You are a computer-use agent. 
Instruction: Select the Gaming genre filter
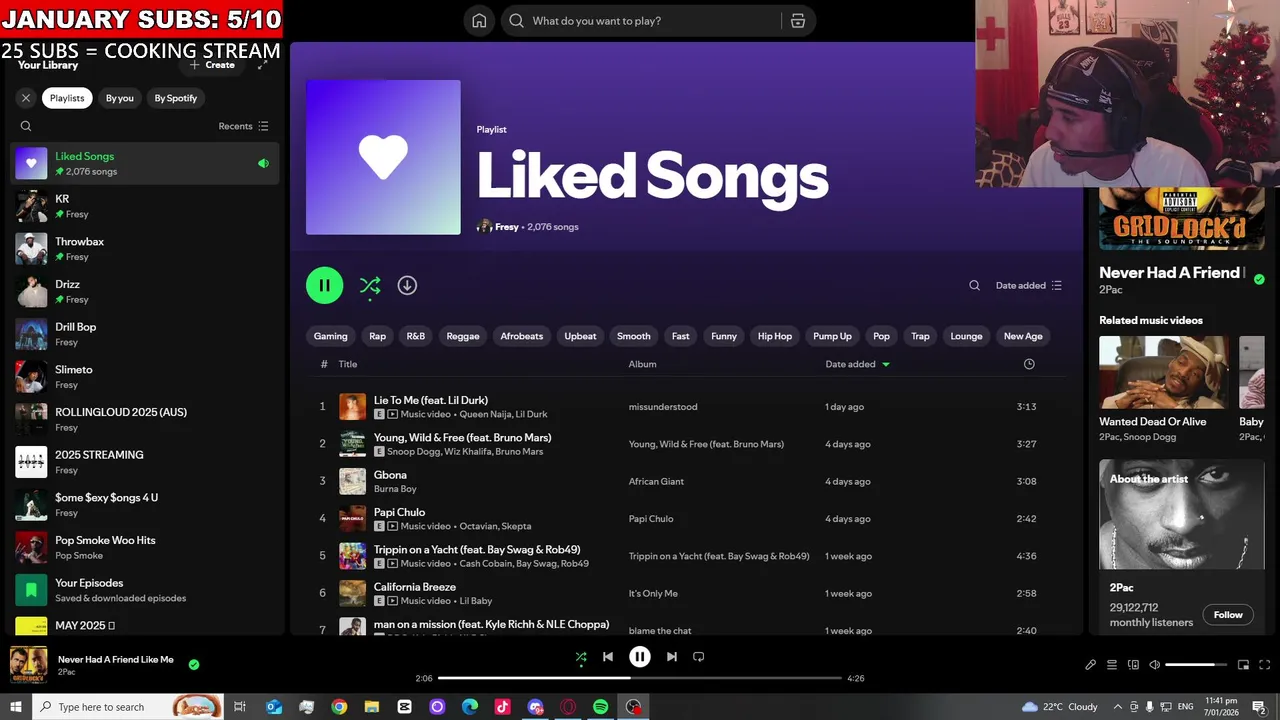click(x=330, y=336)
